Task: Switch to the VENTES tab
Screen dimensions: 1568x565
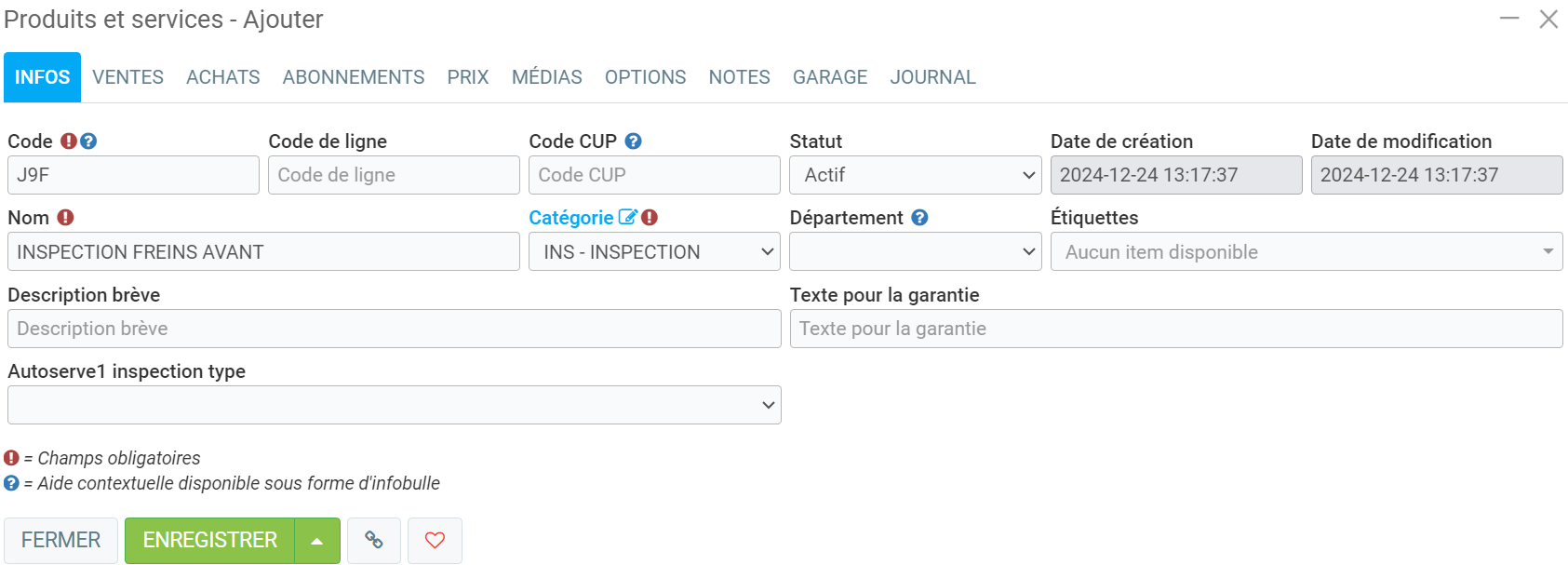Action: [127, 77]
